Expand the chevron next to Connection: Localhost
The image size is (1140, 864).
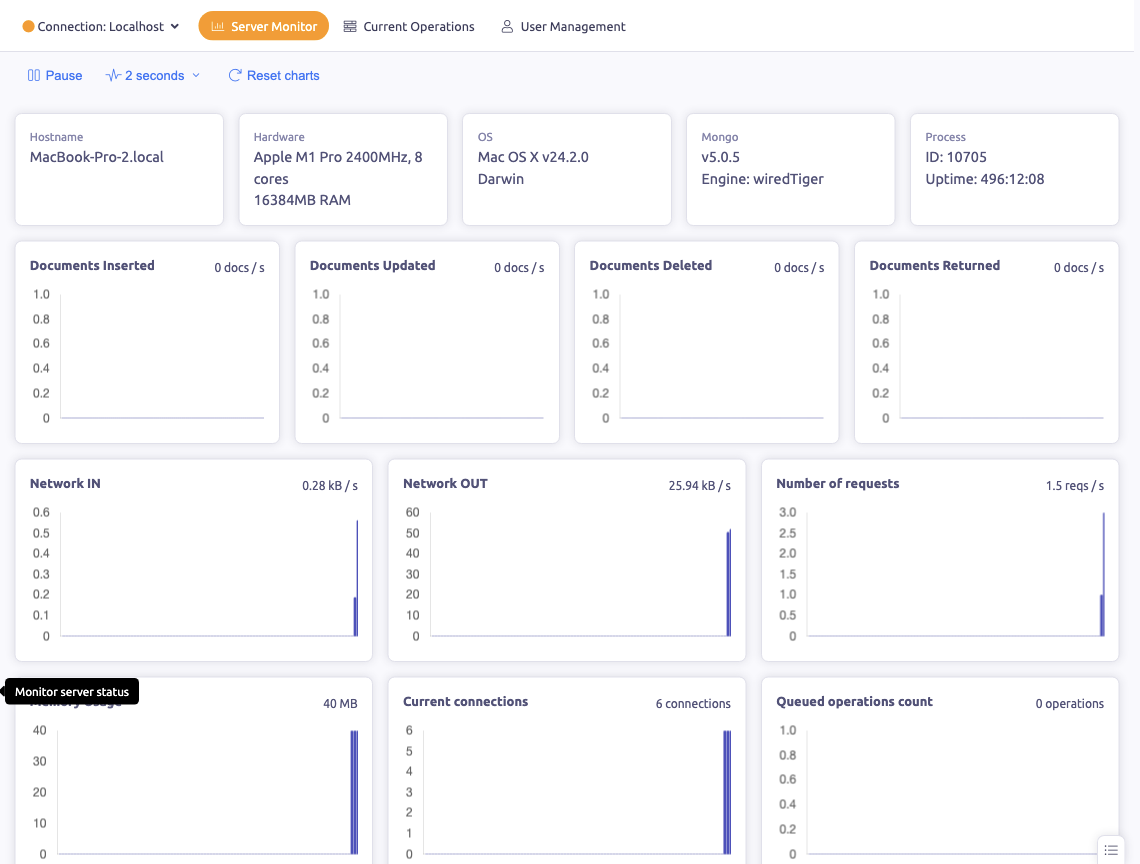click(176, 26)
